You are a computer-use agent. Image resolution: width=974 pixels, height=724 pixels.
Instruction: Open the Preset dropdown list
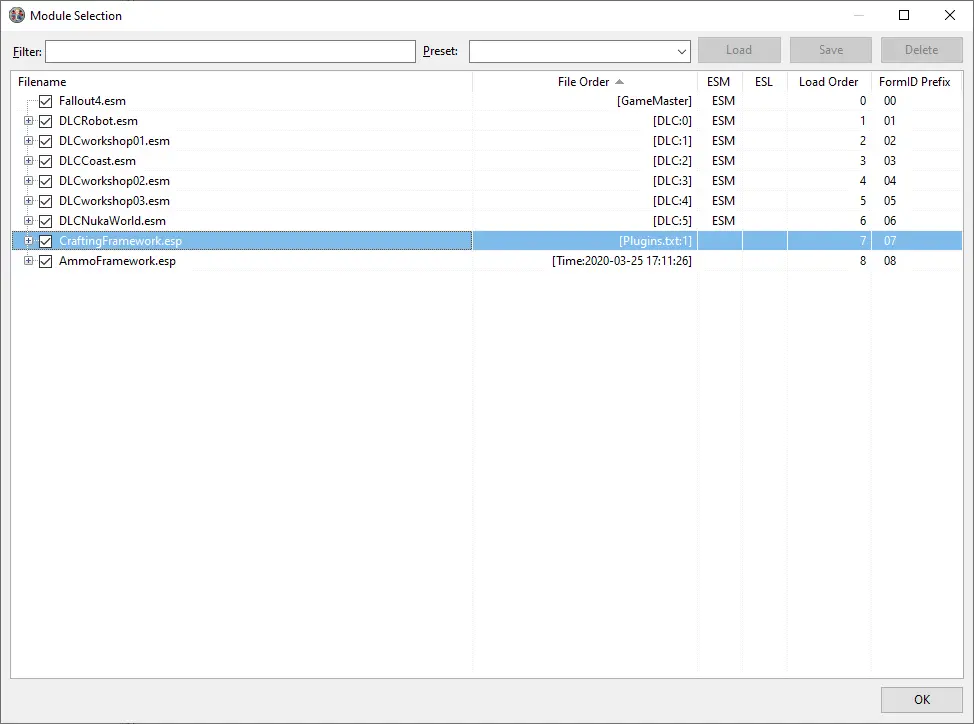tap(681, 52)
